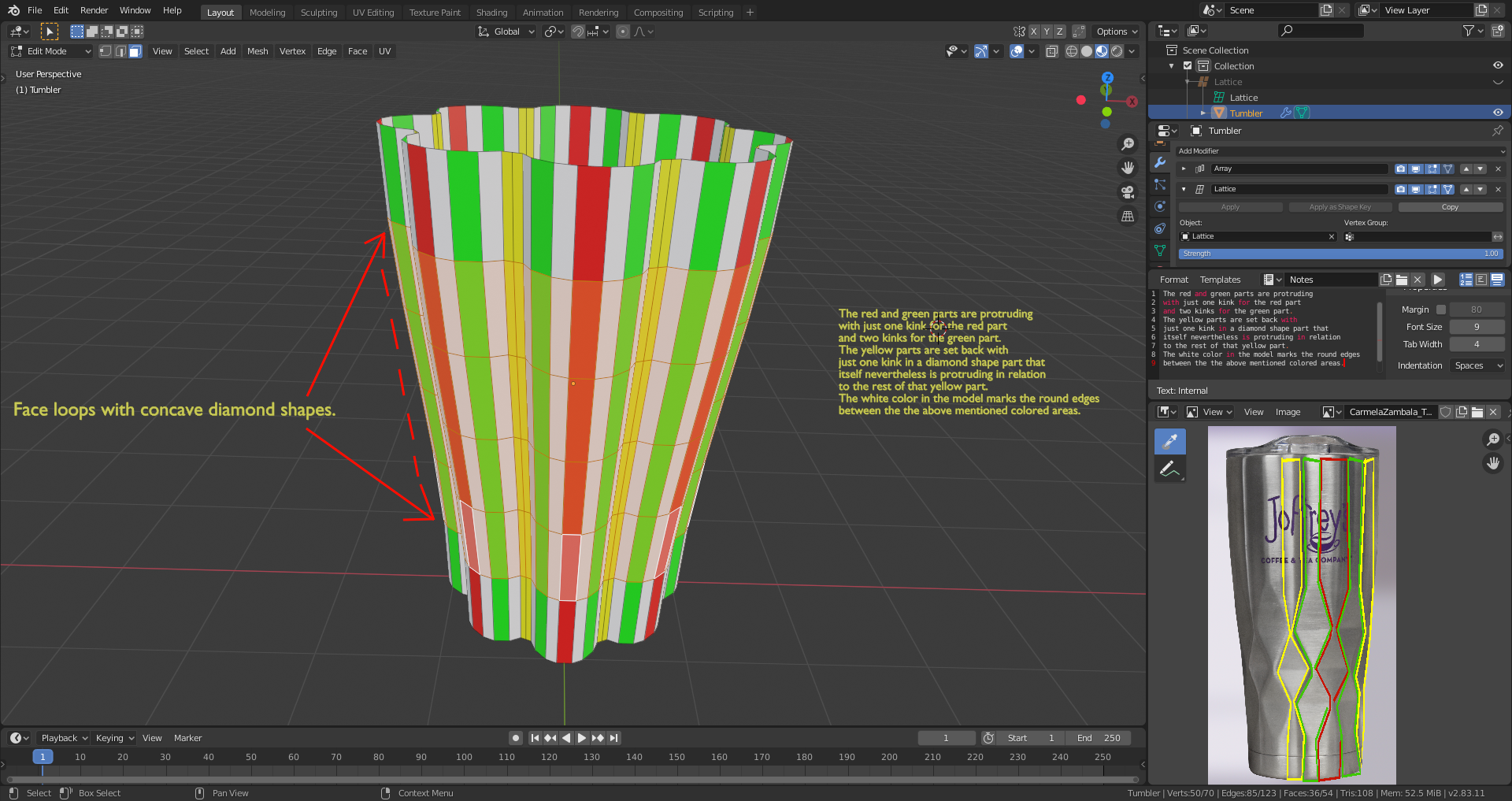Jump to end frame playback icon
Image resolution: width=1512 pixels, height=801 pixels.
pyautogui.click(x=614, y=738)
